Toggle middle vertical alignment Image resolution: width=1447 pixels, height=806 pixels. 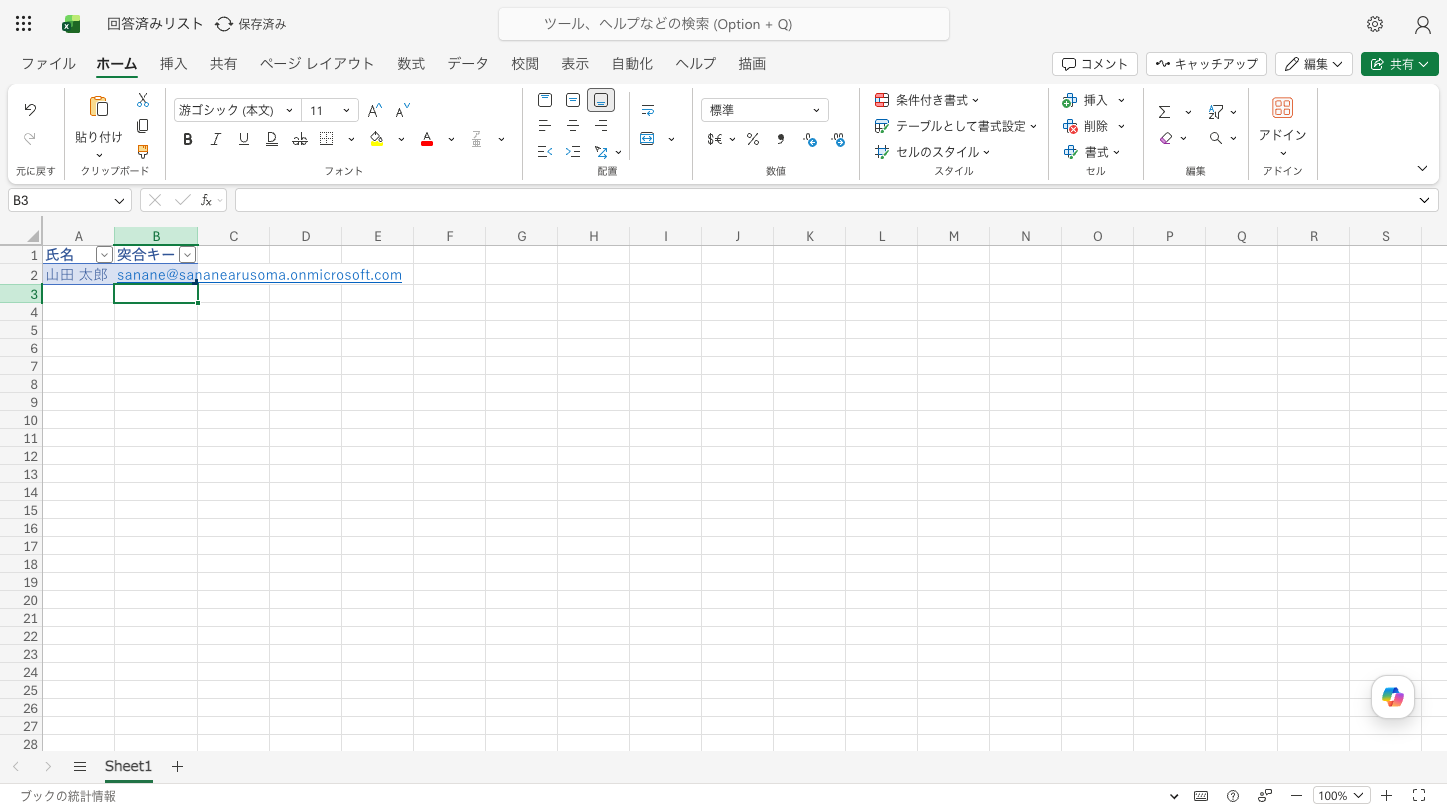pos(573,100)
